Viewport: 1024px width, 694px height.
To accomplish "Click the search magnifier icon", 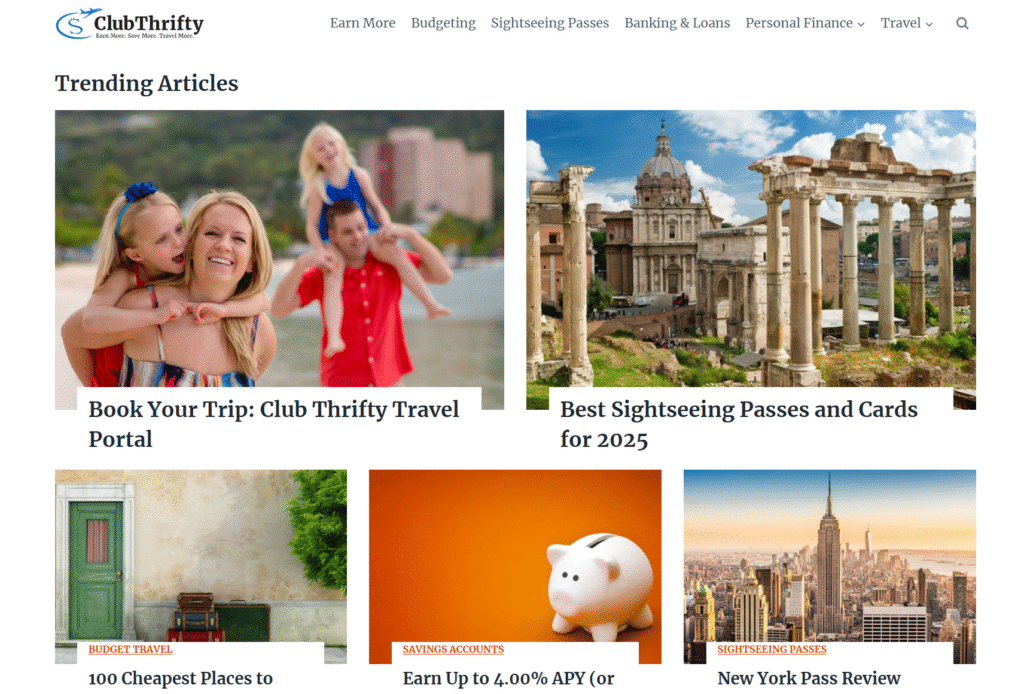I will (x=962, y=24).
